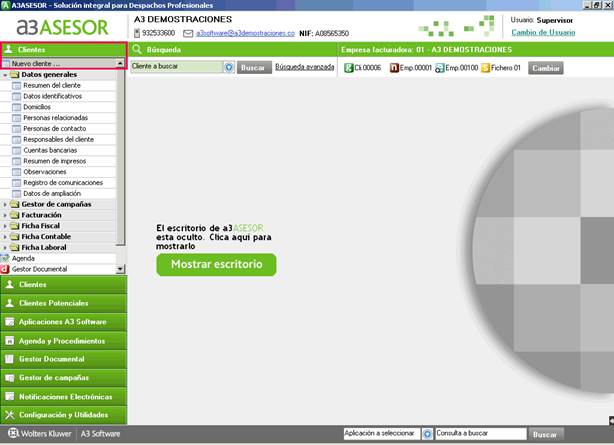Open the Cl.00006 green application icon
The height and width of the screenshot is (445, 614).
(349, 68)
